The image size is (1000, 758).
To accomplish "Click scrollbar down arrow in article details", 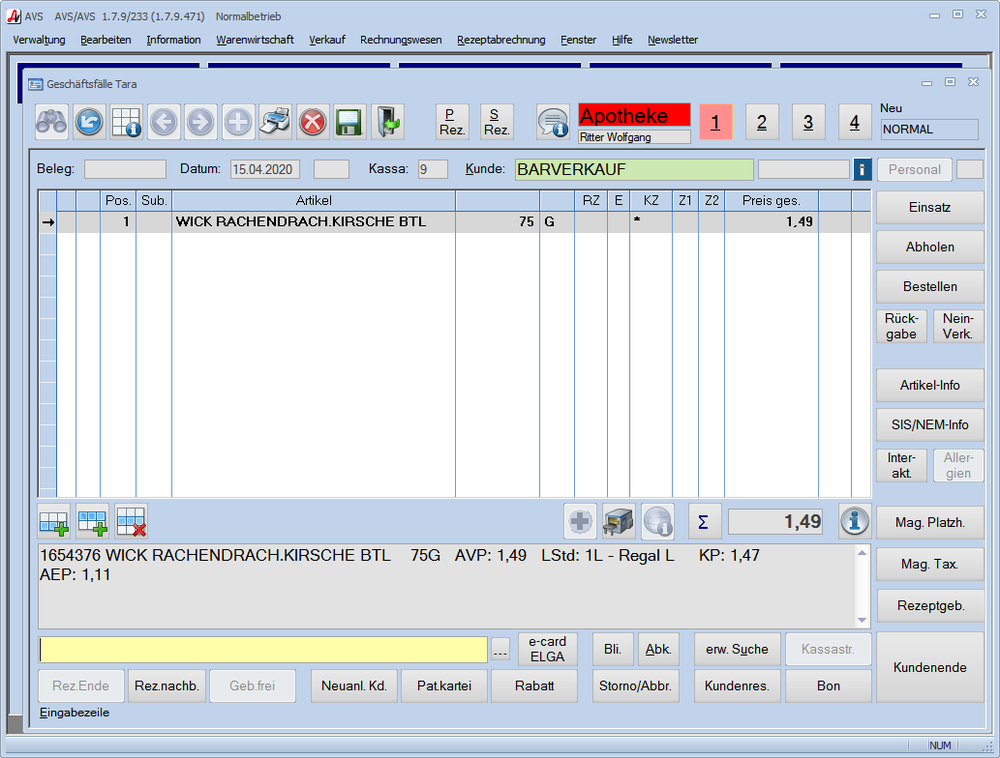I will [x=863, y=621].
